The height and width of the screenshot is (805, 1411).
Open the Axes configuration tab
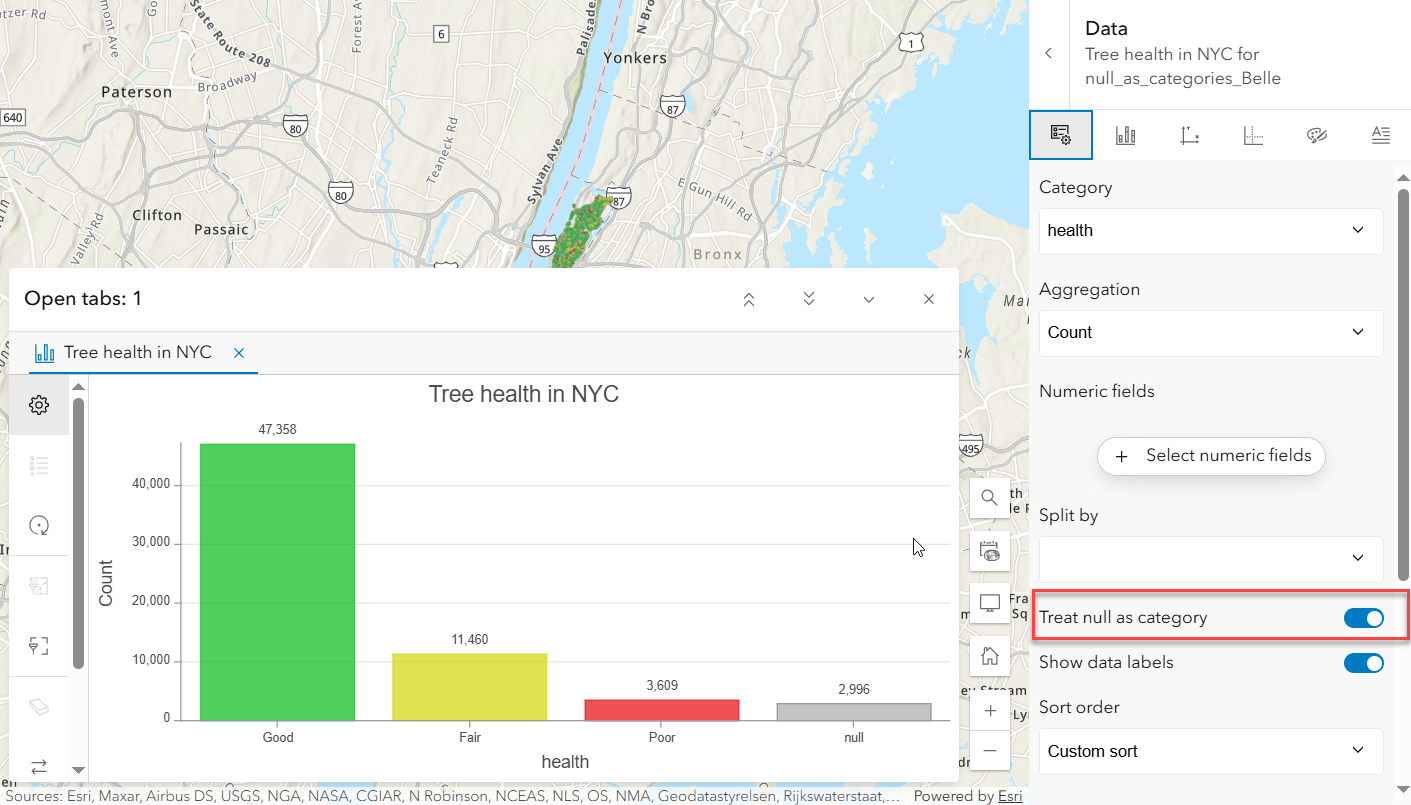coord(1189,134)
